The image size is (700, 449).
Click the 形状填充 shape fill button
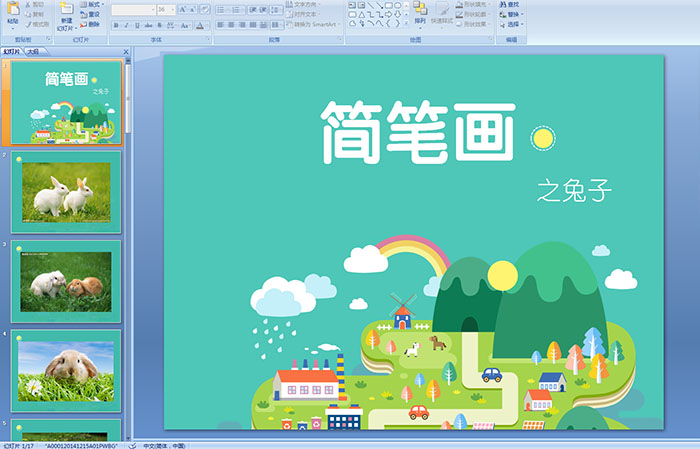pyautogui.click(x=474, y=4)
